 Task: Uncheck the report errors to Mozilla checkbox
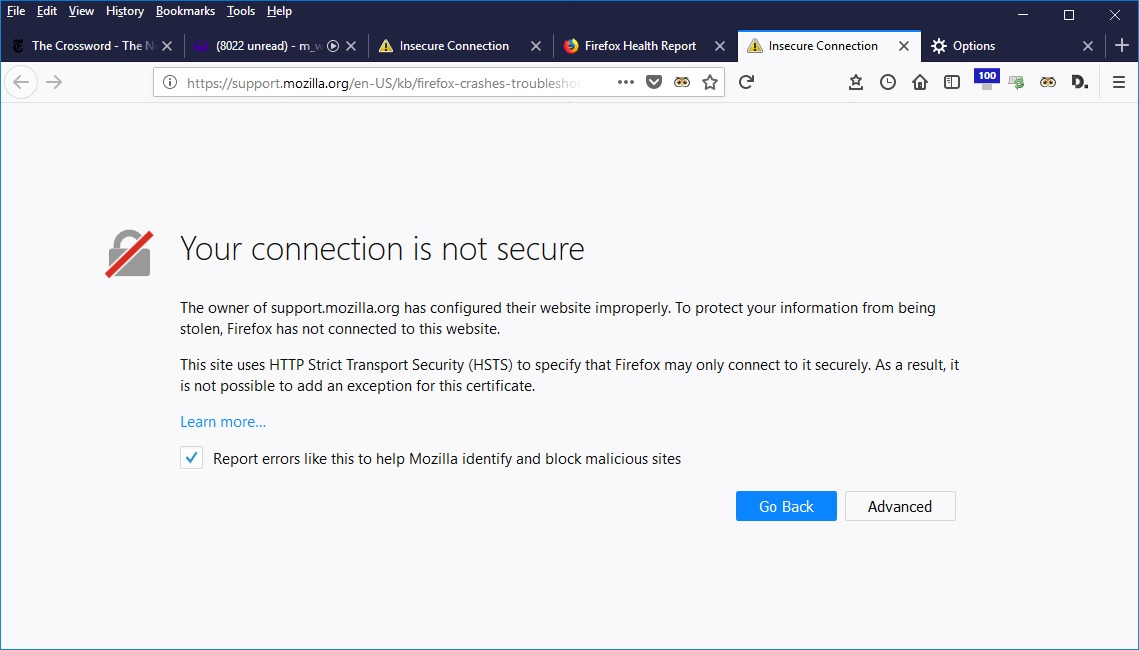click(191, 458)
